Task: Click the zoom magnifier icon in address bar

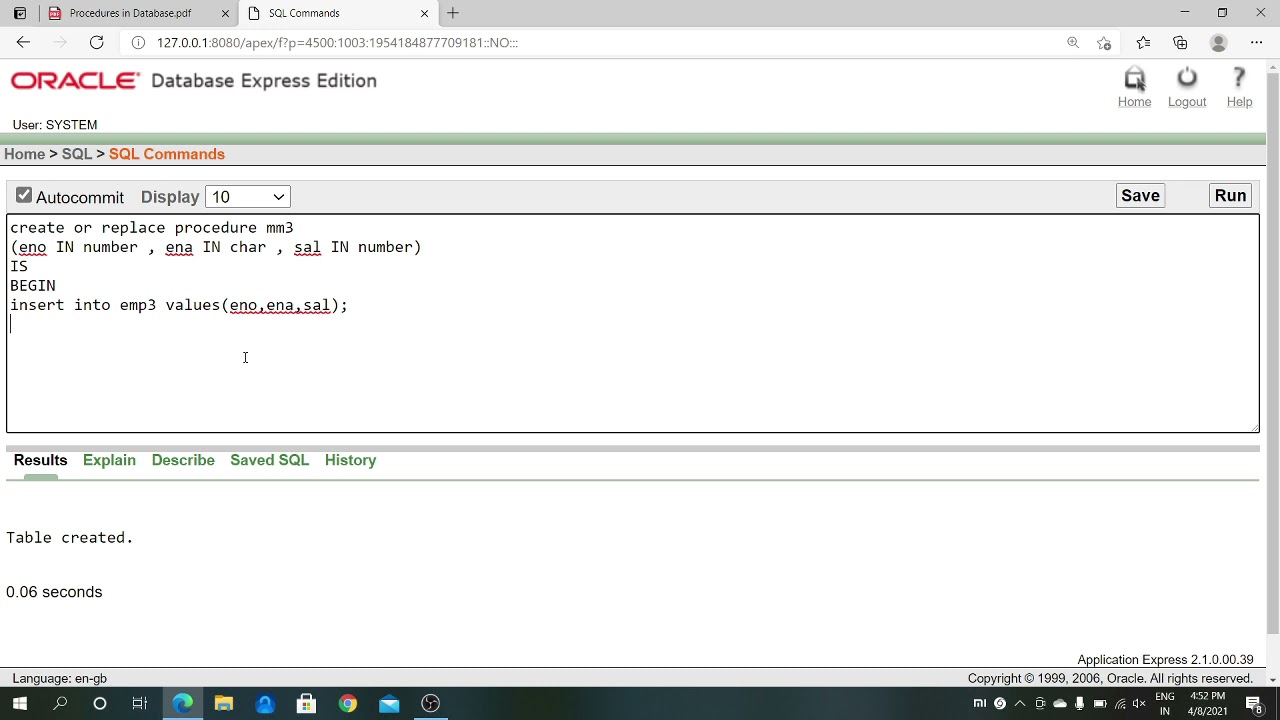Action: (x=1073, y=42)
